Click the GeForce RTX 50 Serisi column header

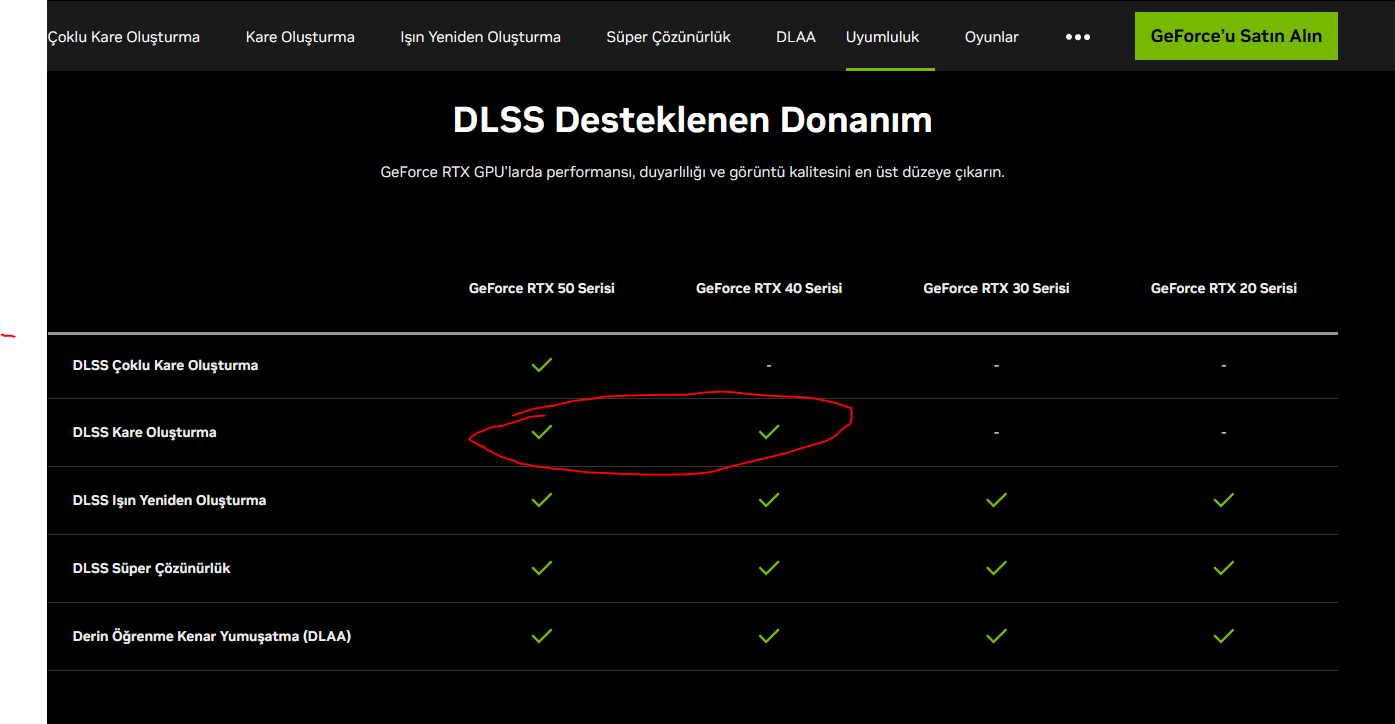[542, 288]
